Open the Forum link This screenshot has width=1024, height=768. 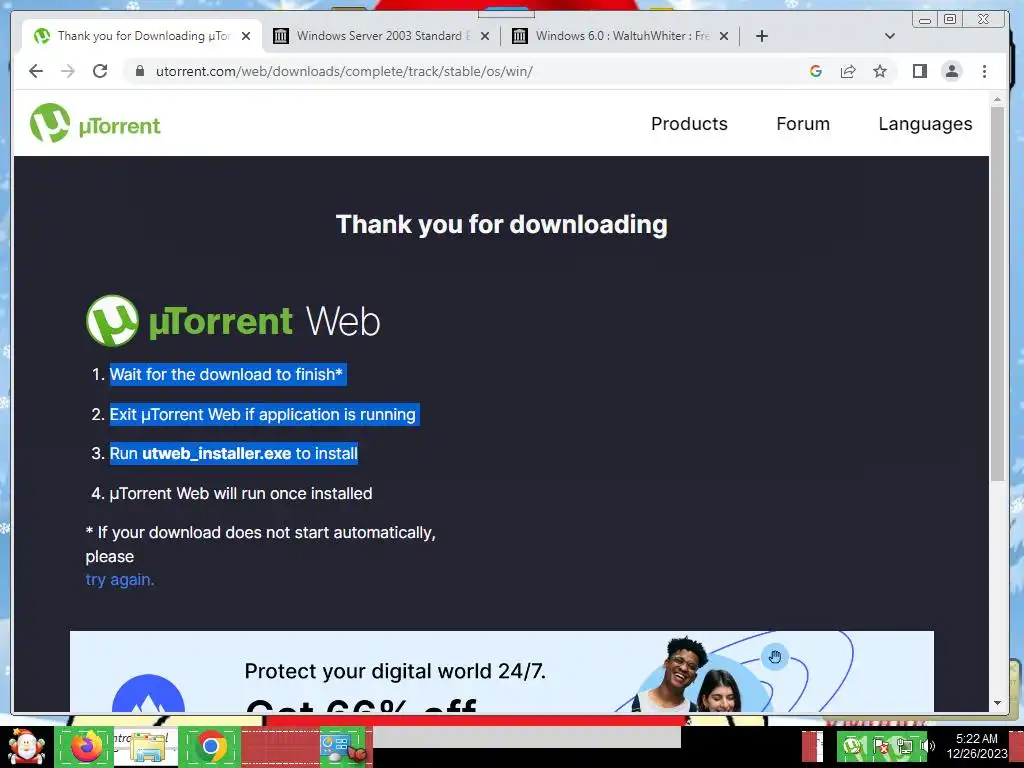(803, 123)
